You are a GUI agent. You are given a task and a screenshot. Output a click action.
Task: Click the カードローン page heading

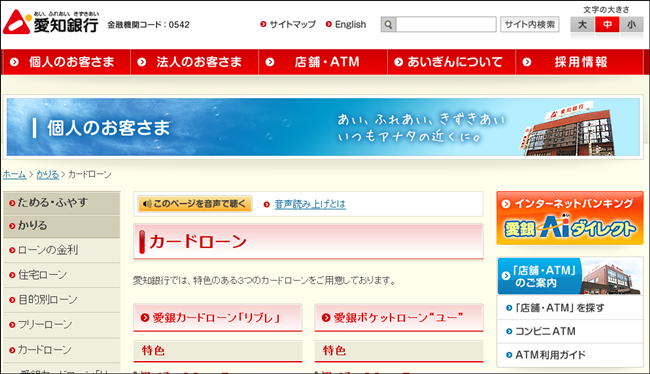198,241
